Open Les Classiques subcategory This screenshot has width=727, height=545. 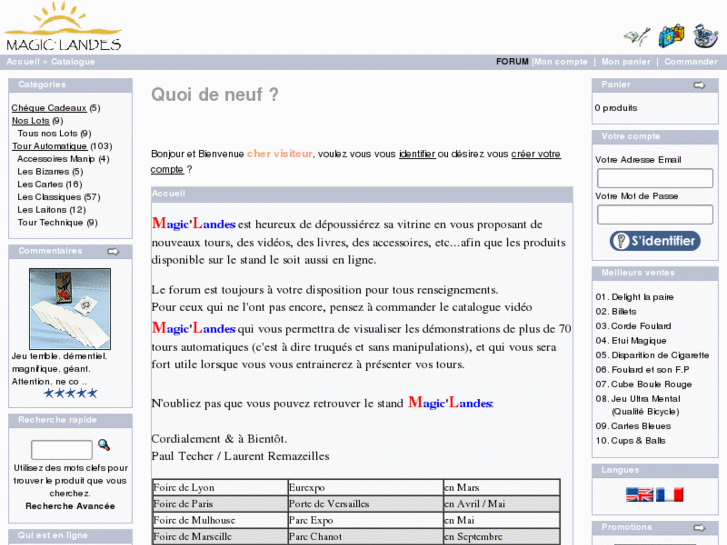click(x=49, y=197)
